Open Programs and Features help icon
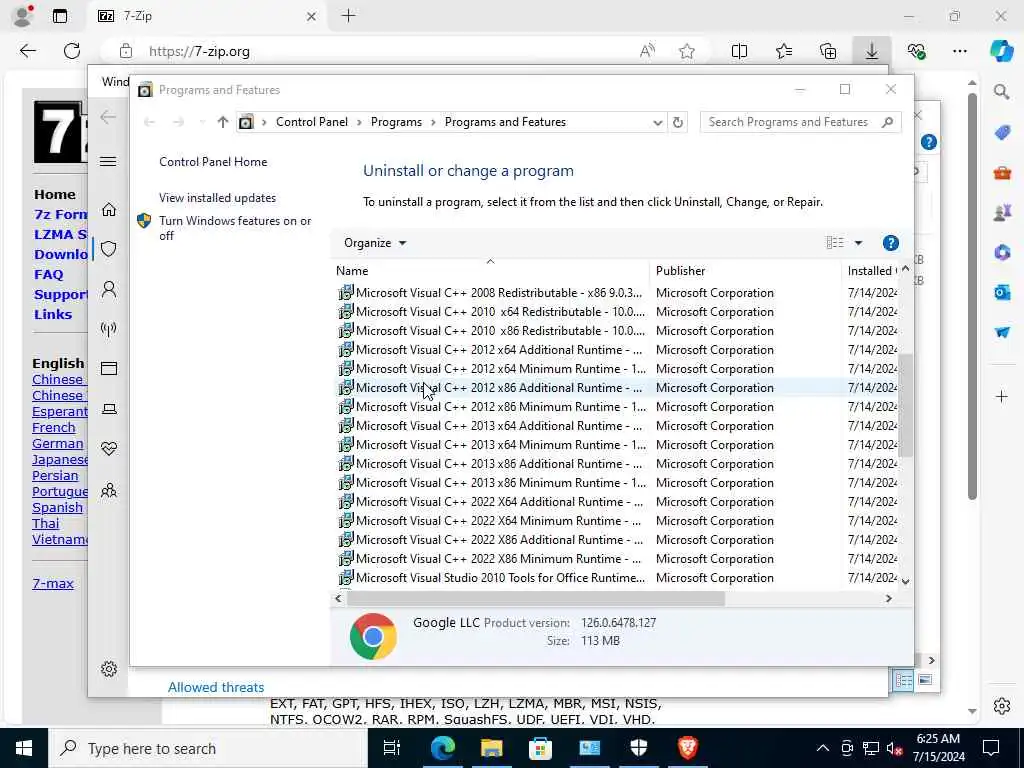This screenshot has width=1024, height=768. (x=890, y=243)
